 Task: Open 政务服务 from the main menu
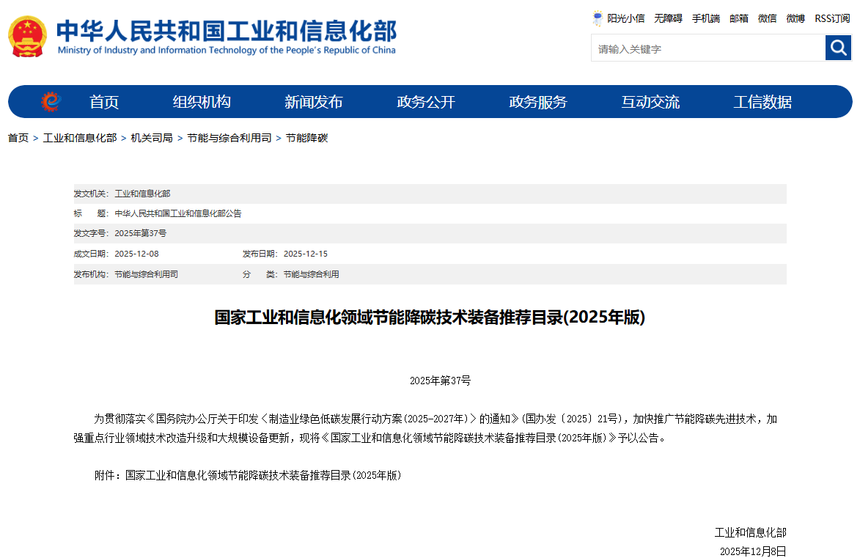coord(538,102)
